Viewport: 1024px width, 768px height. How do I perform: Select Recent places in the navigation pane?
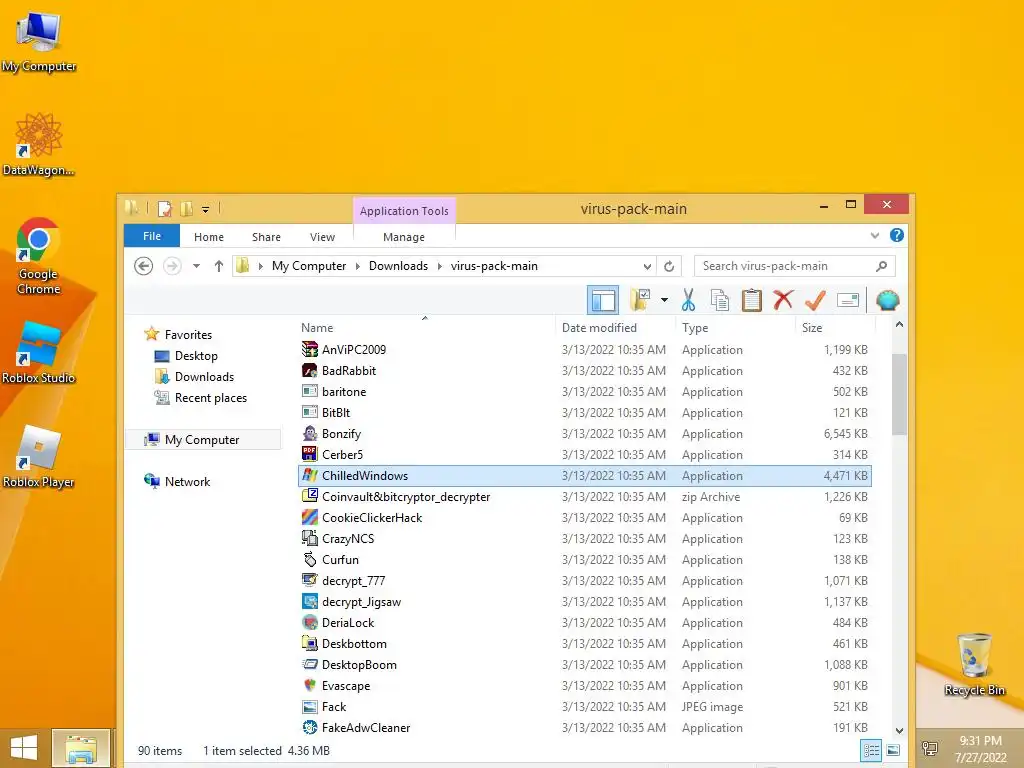(x=210, y=398)
